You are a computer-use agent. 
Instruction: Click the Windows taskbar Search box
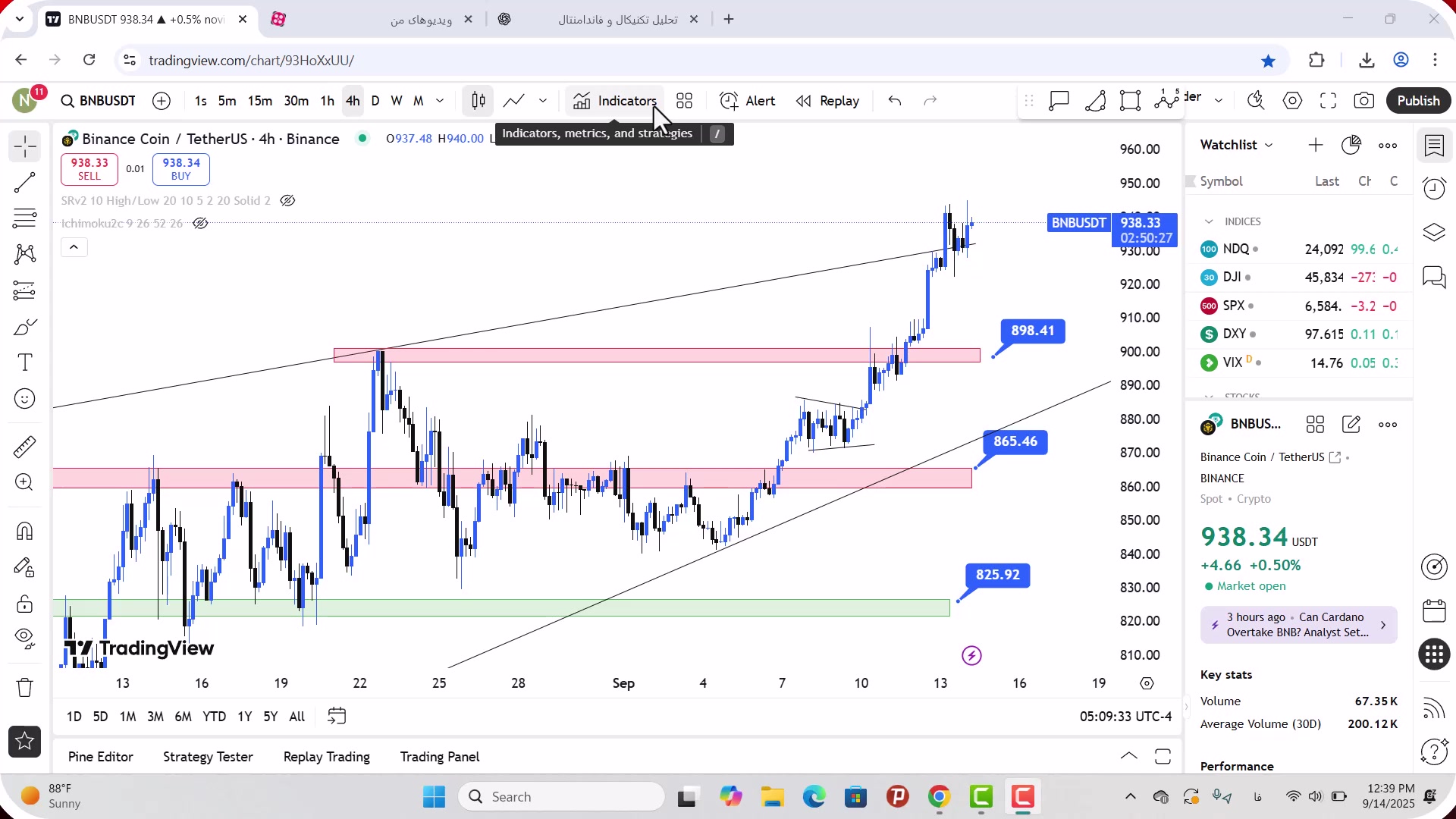tap(562, 797)
